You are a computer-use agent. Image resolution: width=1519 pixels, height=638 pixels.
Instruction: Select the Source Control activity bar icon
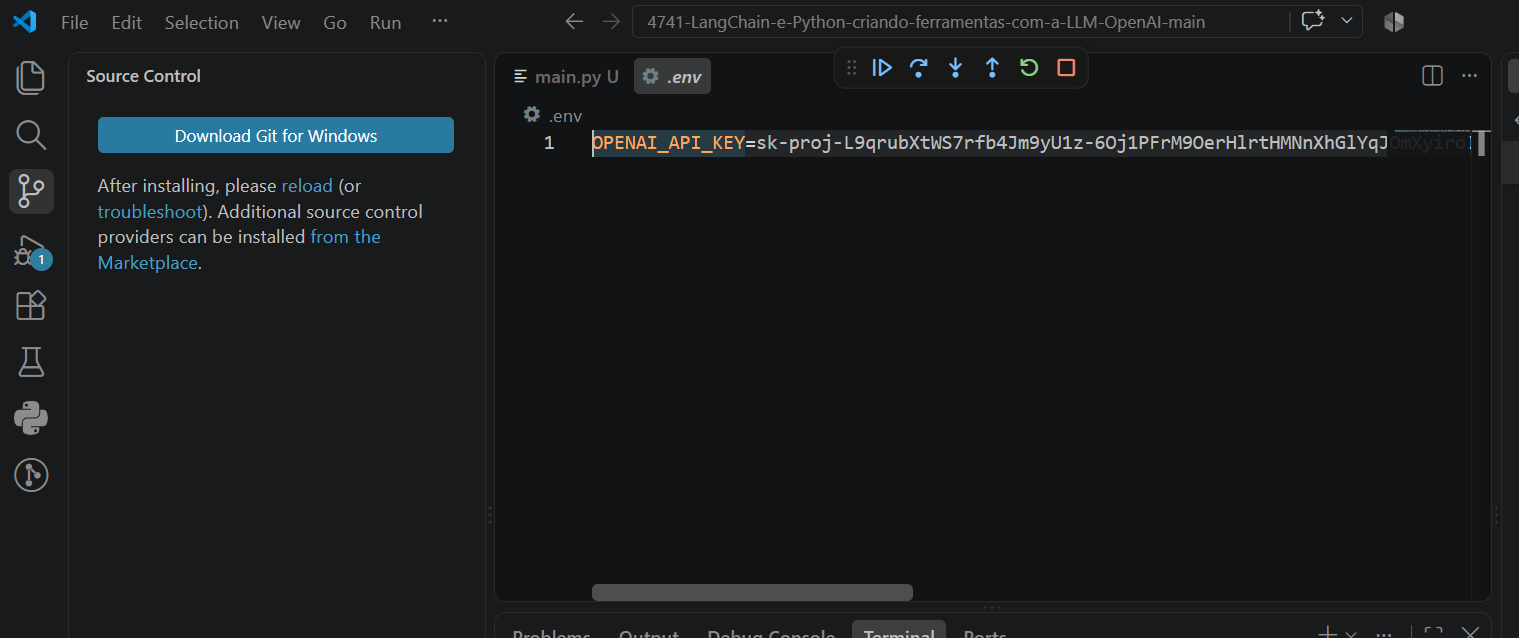(x=31, y=191)
